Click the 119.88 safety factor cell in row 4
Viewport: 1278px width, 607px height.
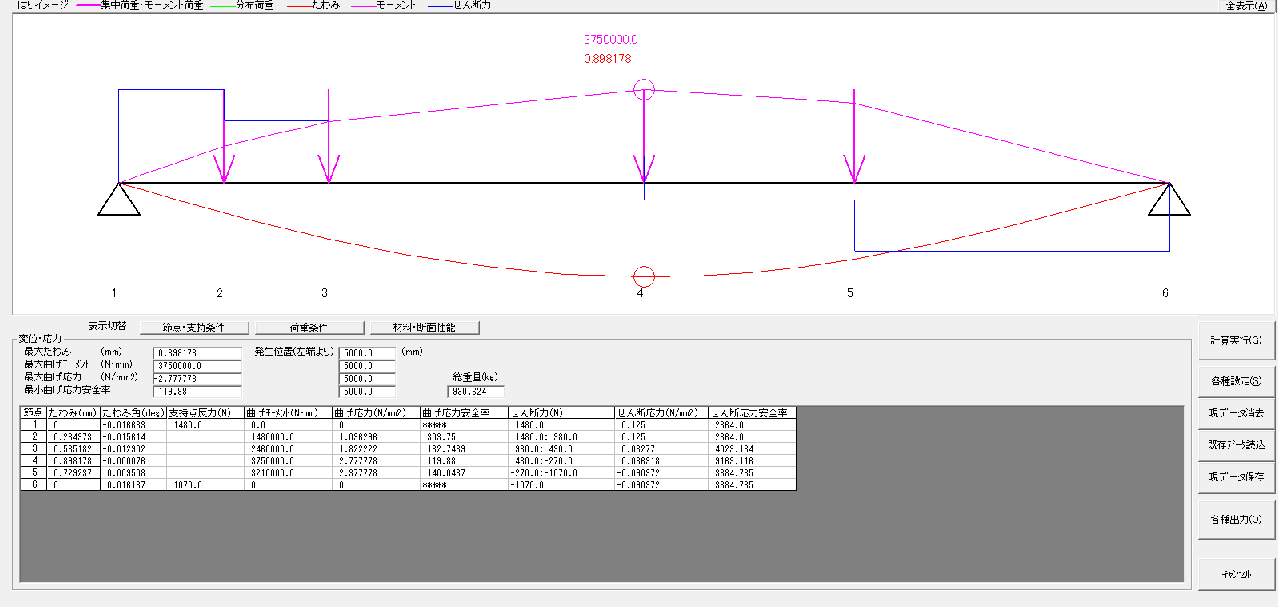[x=464, y=460]
